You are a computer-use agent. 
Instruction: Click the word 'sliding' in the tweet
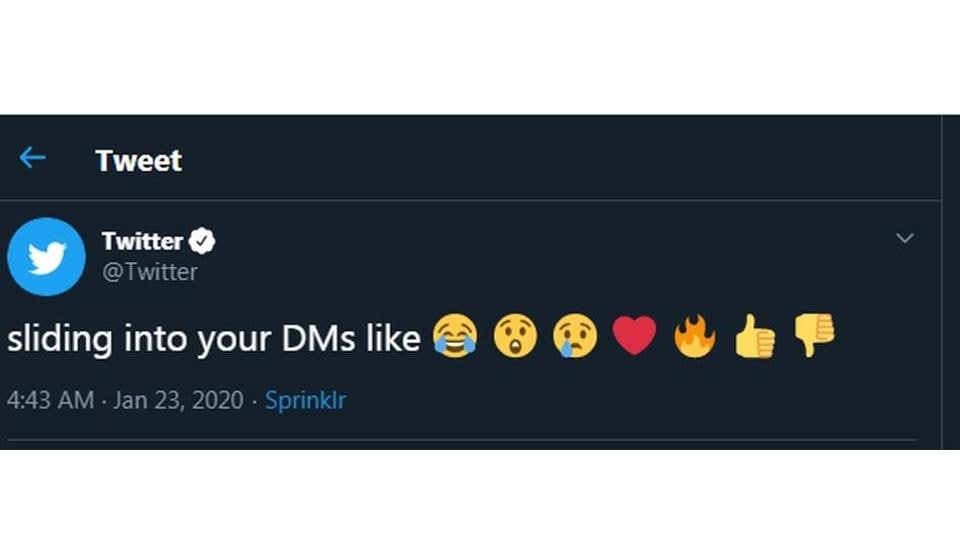coord(60,340)
